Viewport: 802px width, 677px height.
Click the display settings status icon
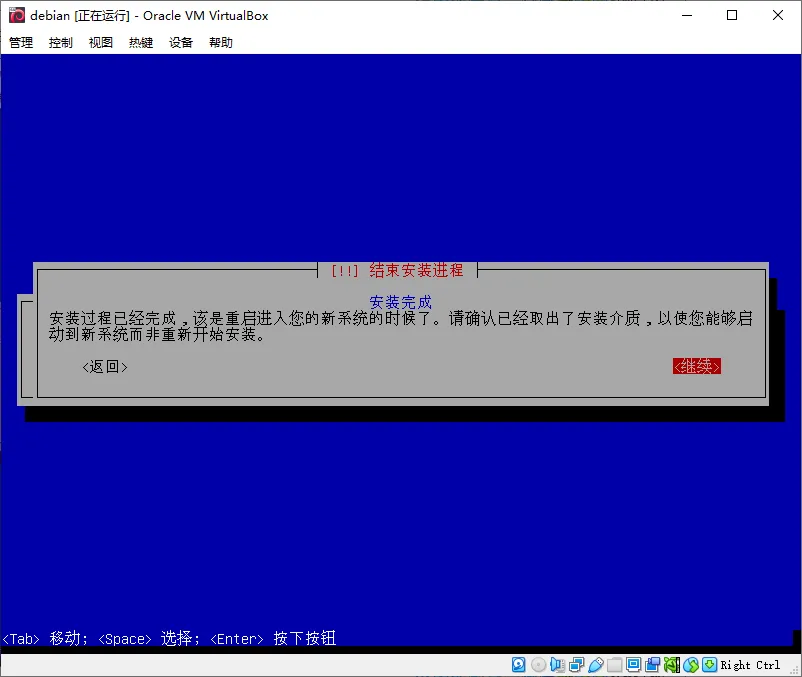[x=633, y=665]
